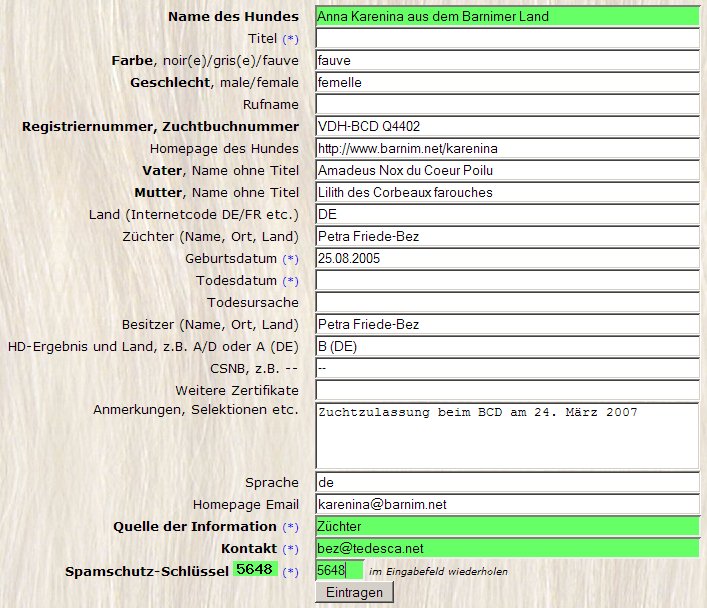Click the Geschlecht field containing femelle
Viewport: 707px width, 608px height.
(506, 83)
